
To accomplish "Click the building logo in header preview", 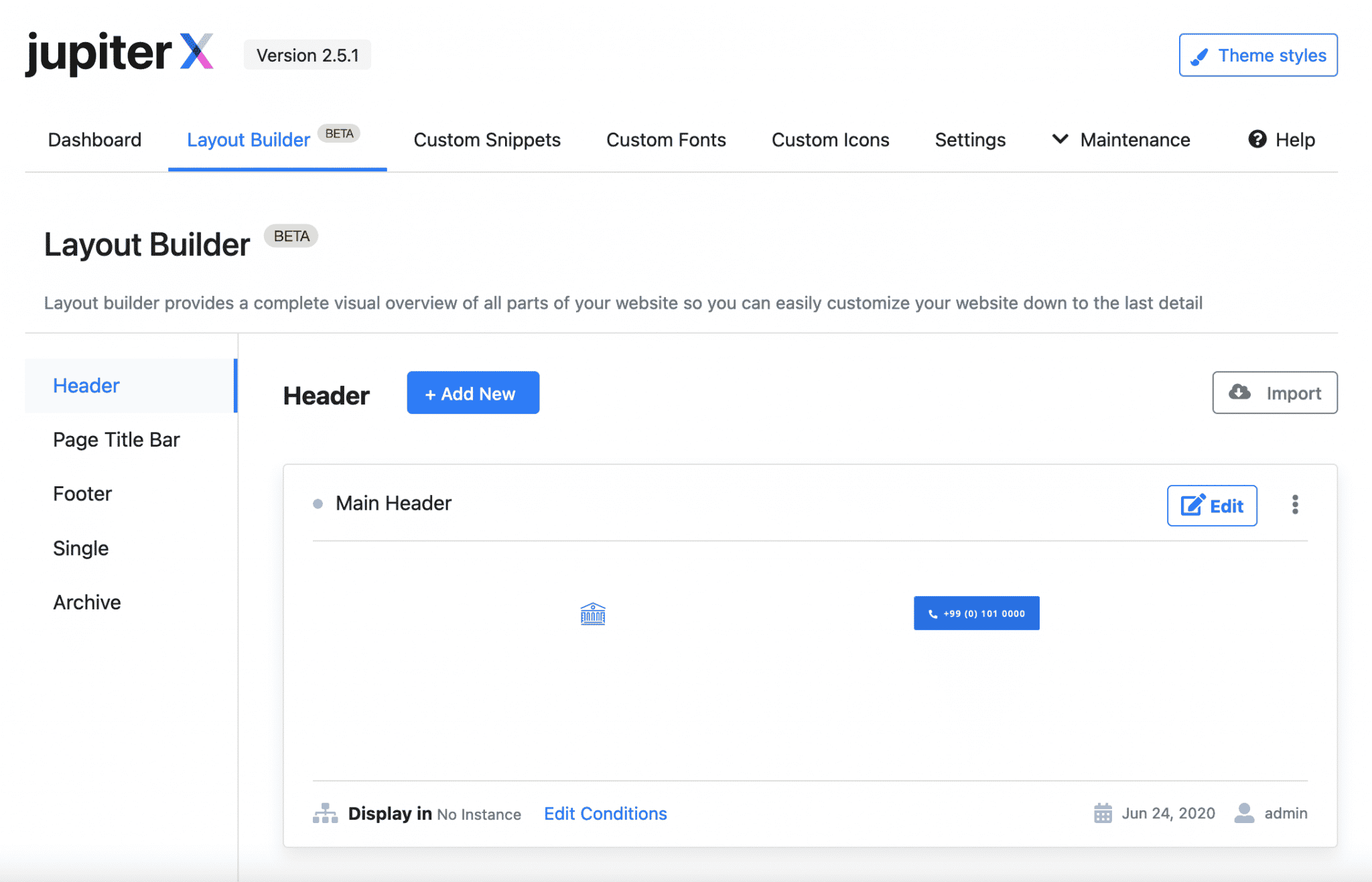I will (x=592, y=613).
